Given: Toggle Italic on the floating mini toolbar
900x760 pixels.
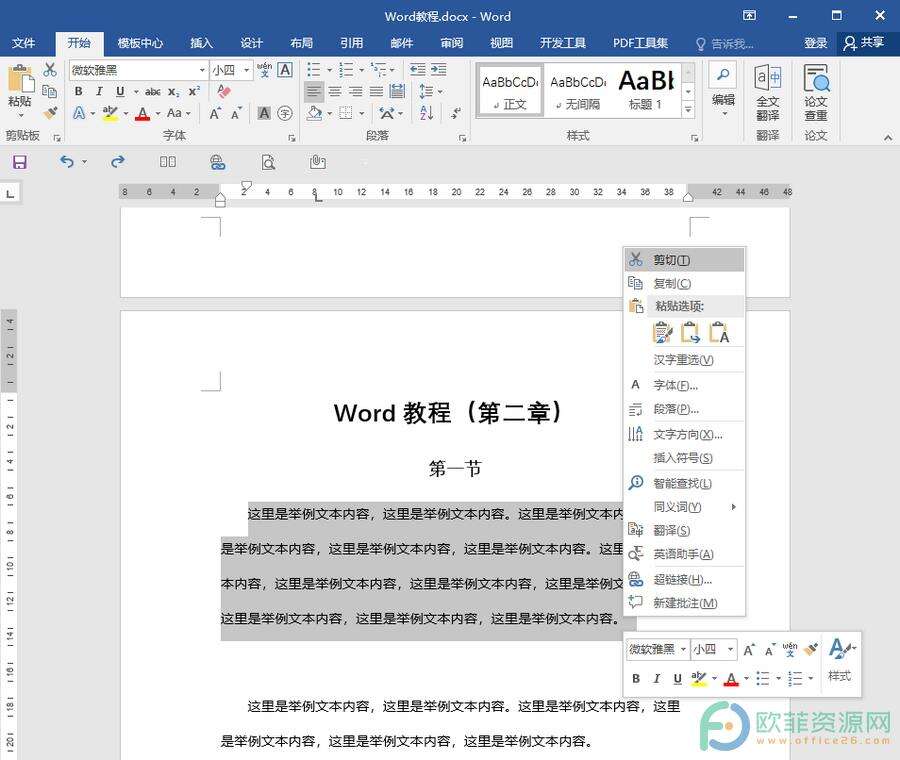Looking at the screenshot, I should pyautogui.click(x=657, y=678).
